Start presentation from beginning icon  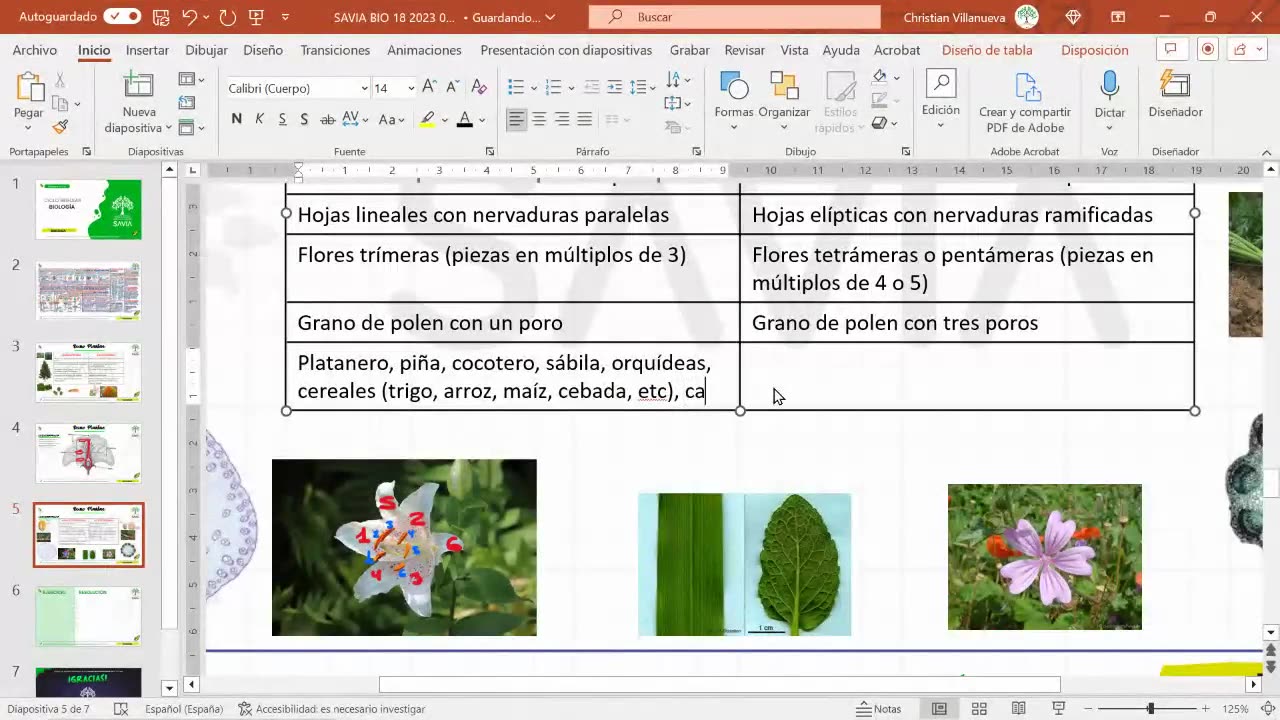(x=256, y=17)
